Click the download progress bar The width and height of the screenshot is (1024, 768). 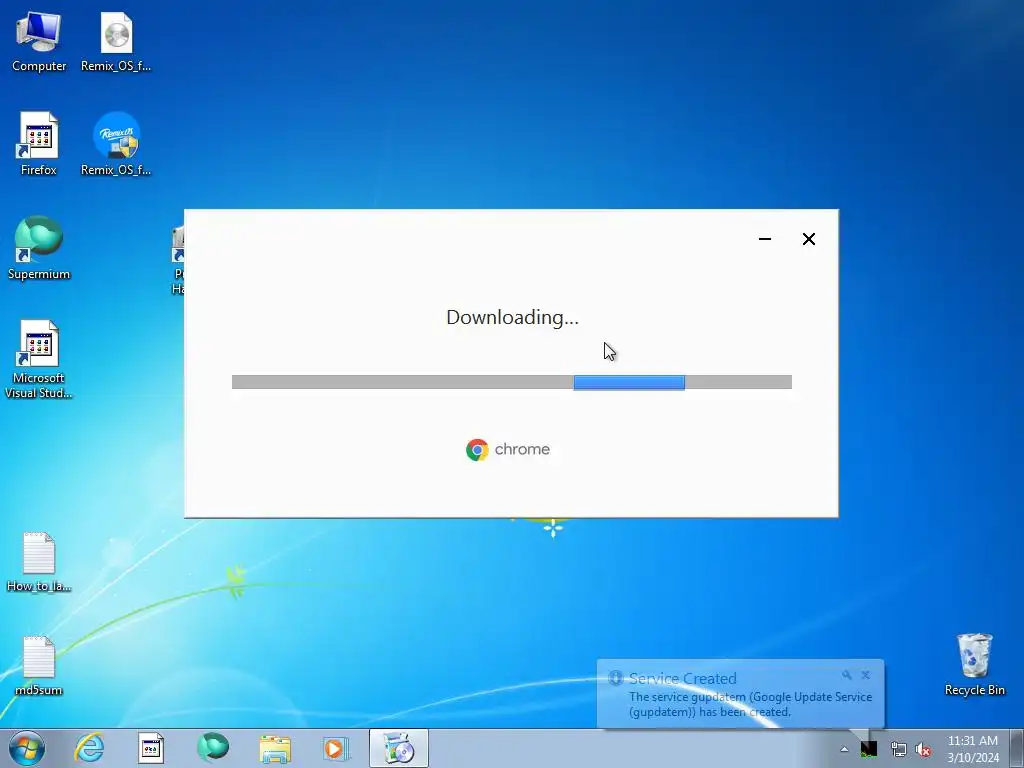511,383
